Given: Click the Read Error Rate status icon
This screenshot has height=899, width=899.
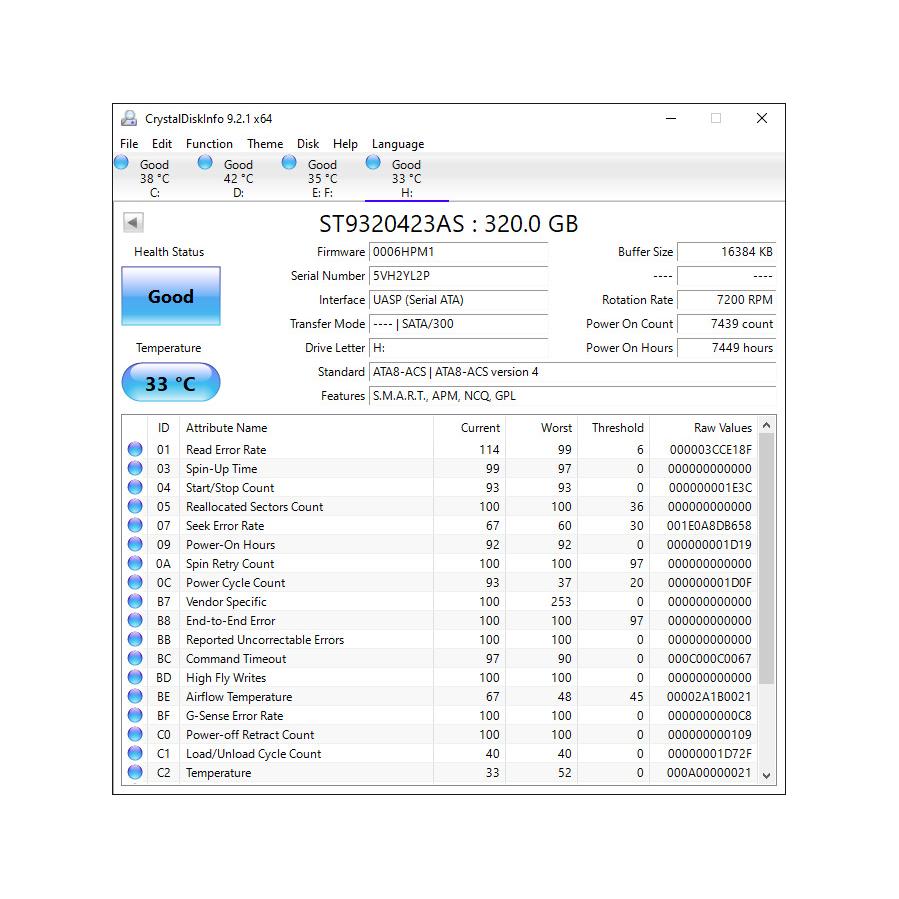Looking at the screenshot, I should pos(135,450).
